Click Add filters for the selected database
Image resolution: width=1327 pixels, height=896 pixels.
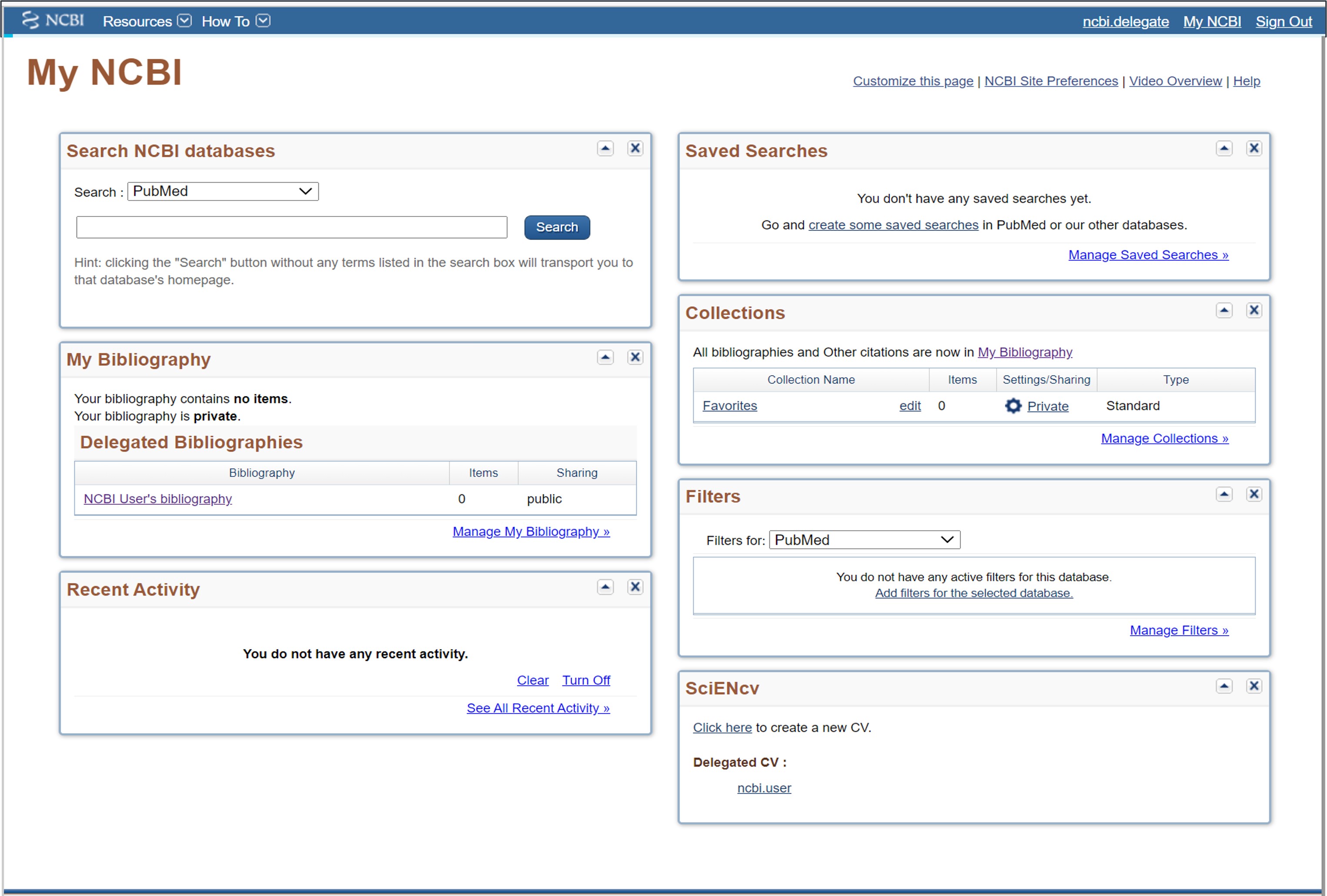[974, 593]
